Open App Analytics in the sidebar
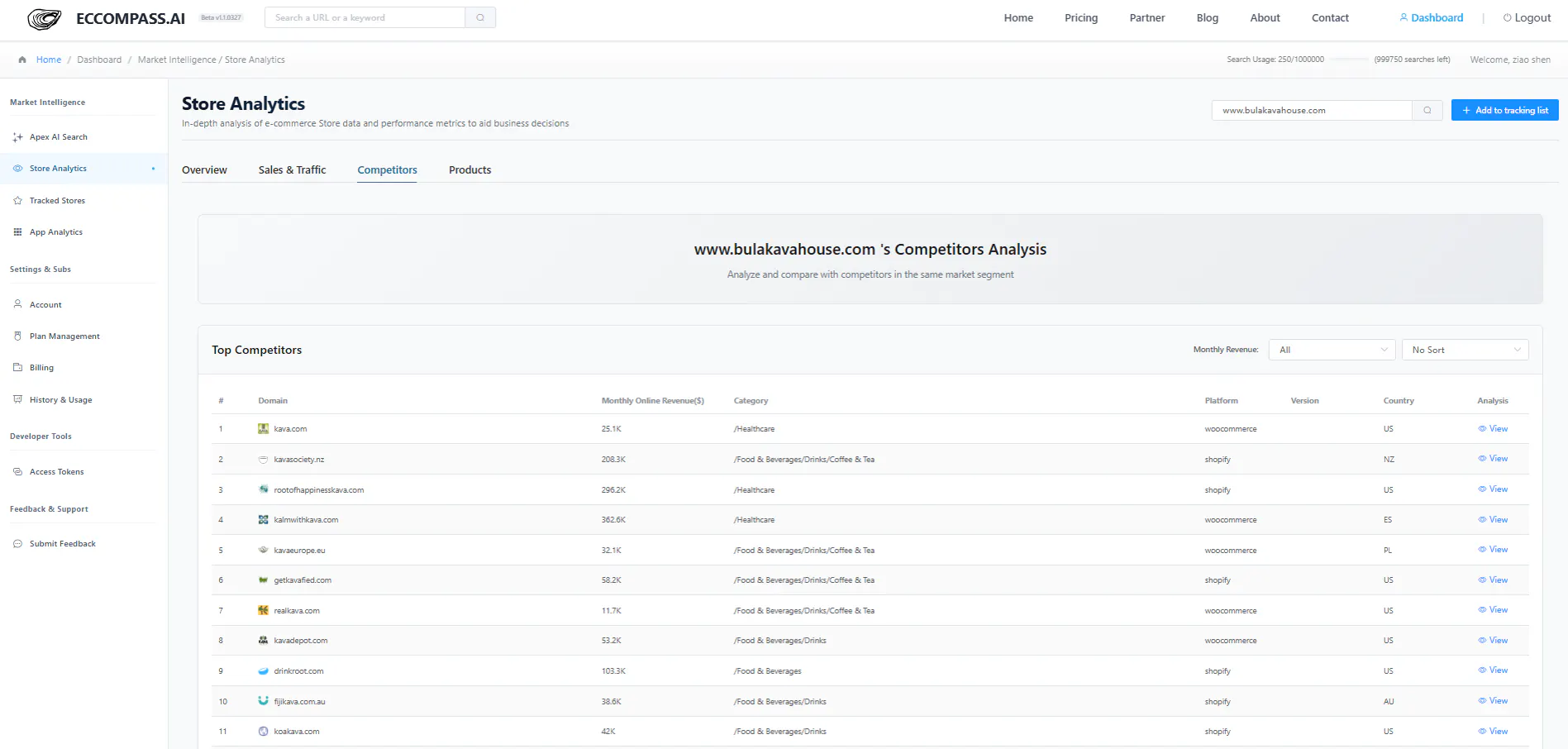Viewport: 1568px width, 749px height. [x=56, y=232]
